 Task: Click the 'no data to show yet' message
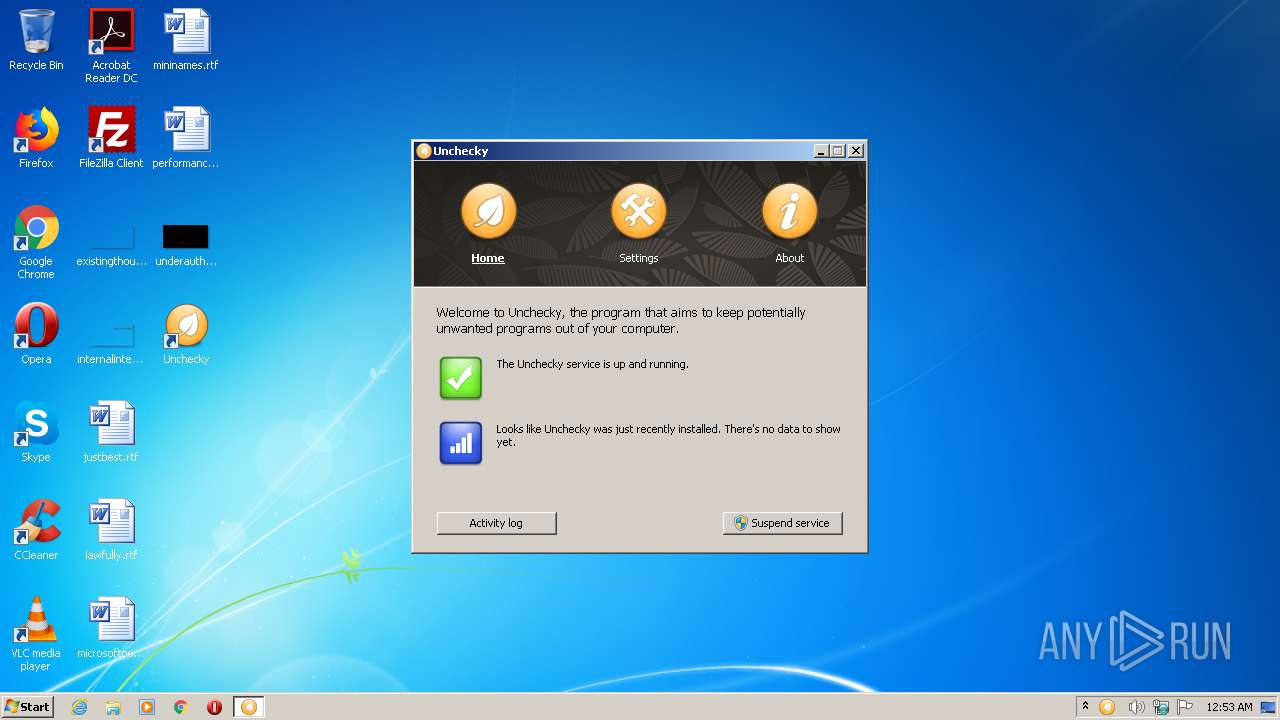click(668, 435)
